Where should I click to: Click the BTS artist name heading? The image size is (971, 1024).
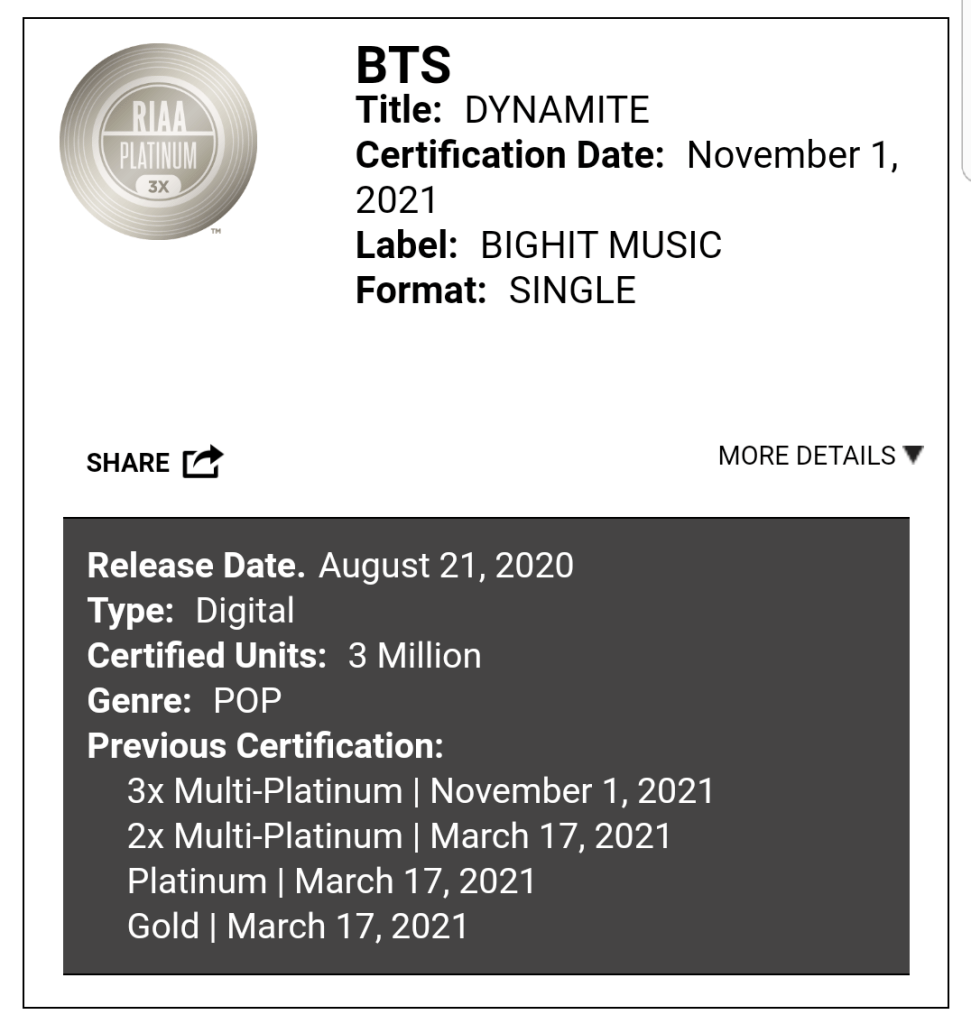[x=403, y=66]
